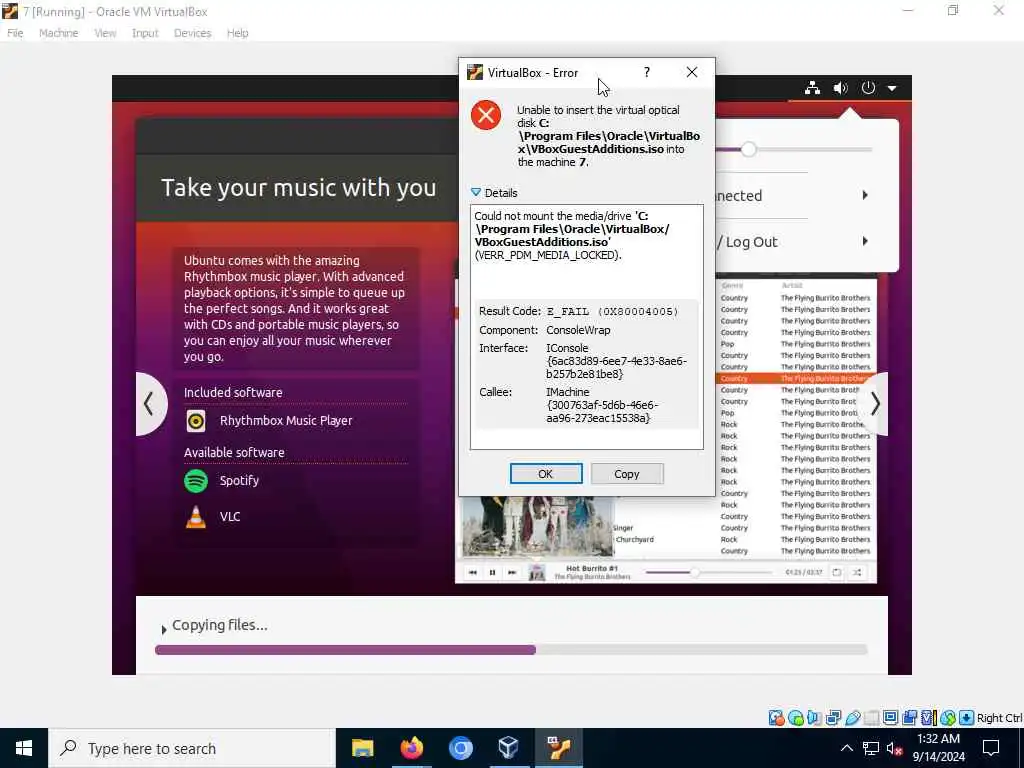Open File Explorer from the taskbar
The width and height of the screenshot is (1024, 768).
362,748
